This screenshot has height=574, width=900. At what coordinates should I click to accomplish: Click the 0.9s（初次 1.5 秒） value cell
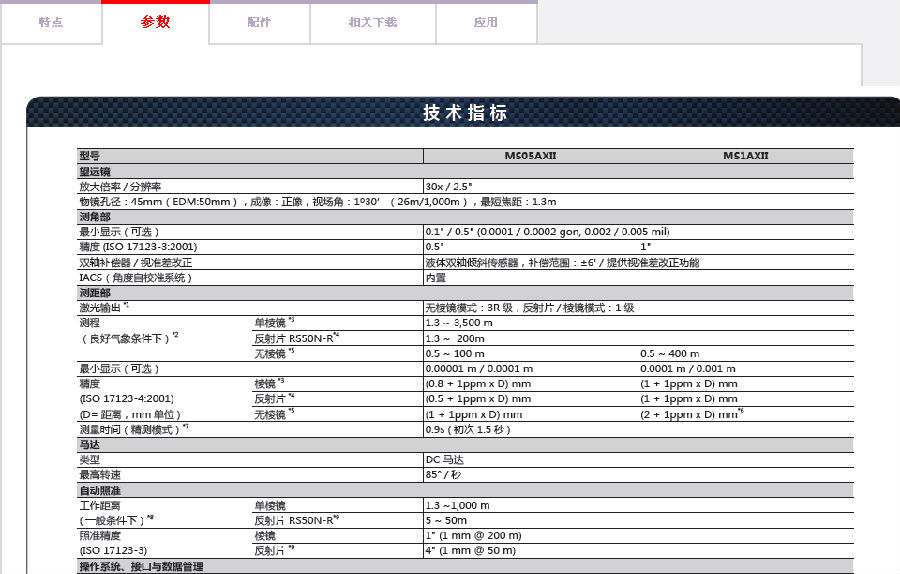tap(468, 429)
